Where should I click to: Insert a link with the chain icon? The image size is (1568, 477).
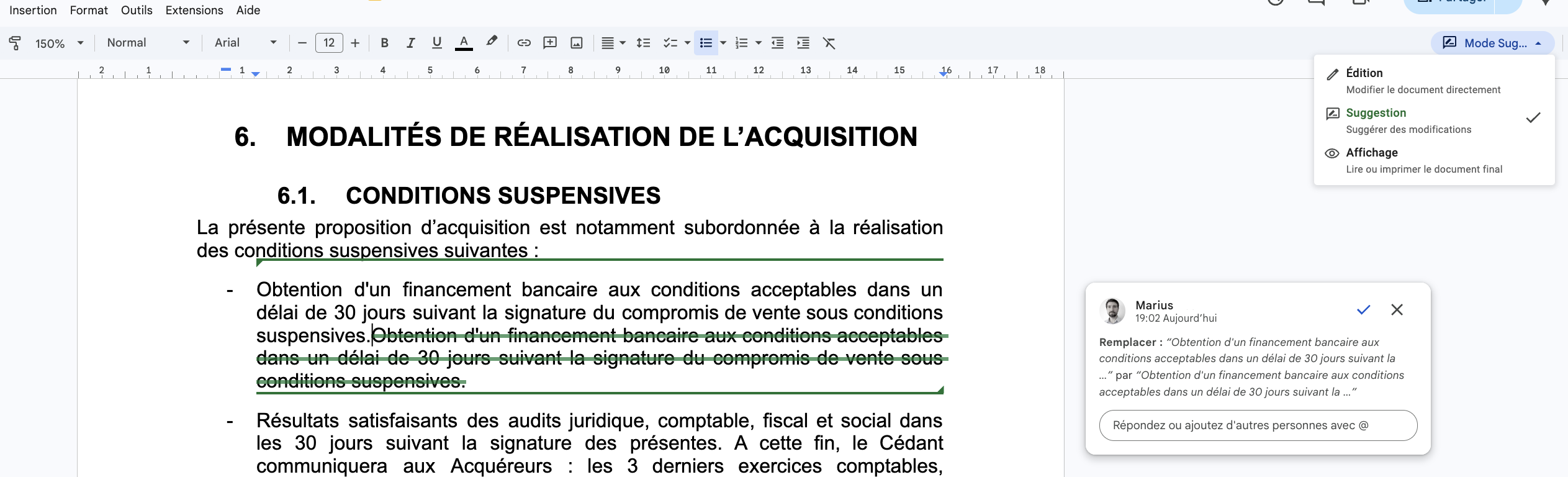click(524, 43)
